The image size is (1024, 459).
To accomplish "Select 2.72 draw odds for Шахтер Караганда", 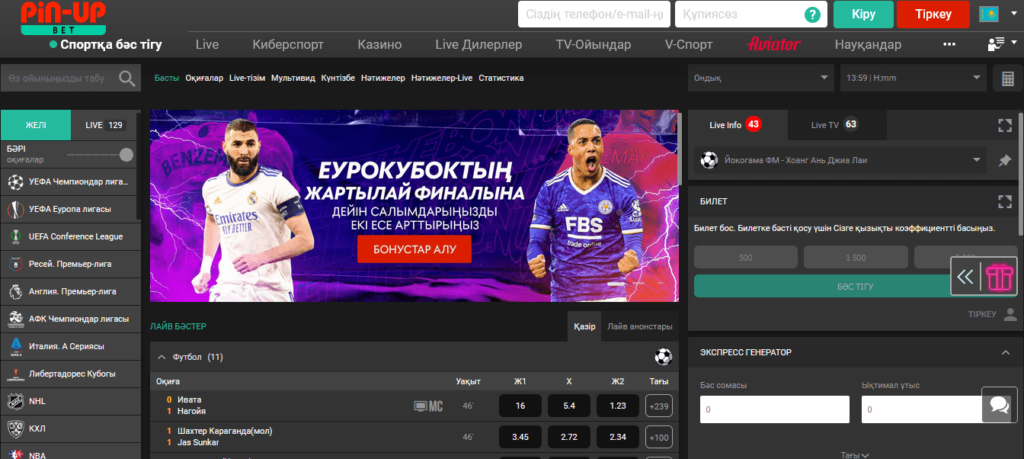I will 569,437.
